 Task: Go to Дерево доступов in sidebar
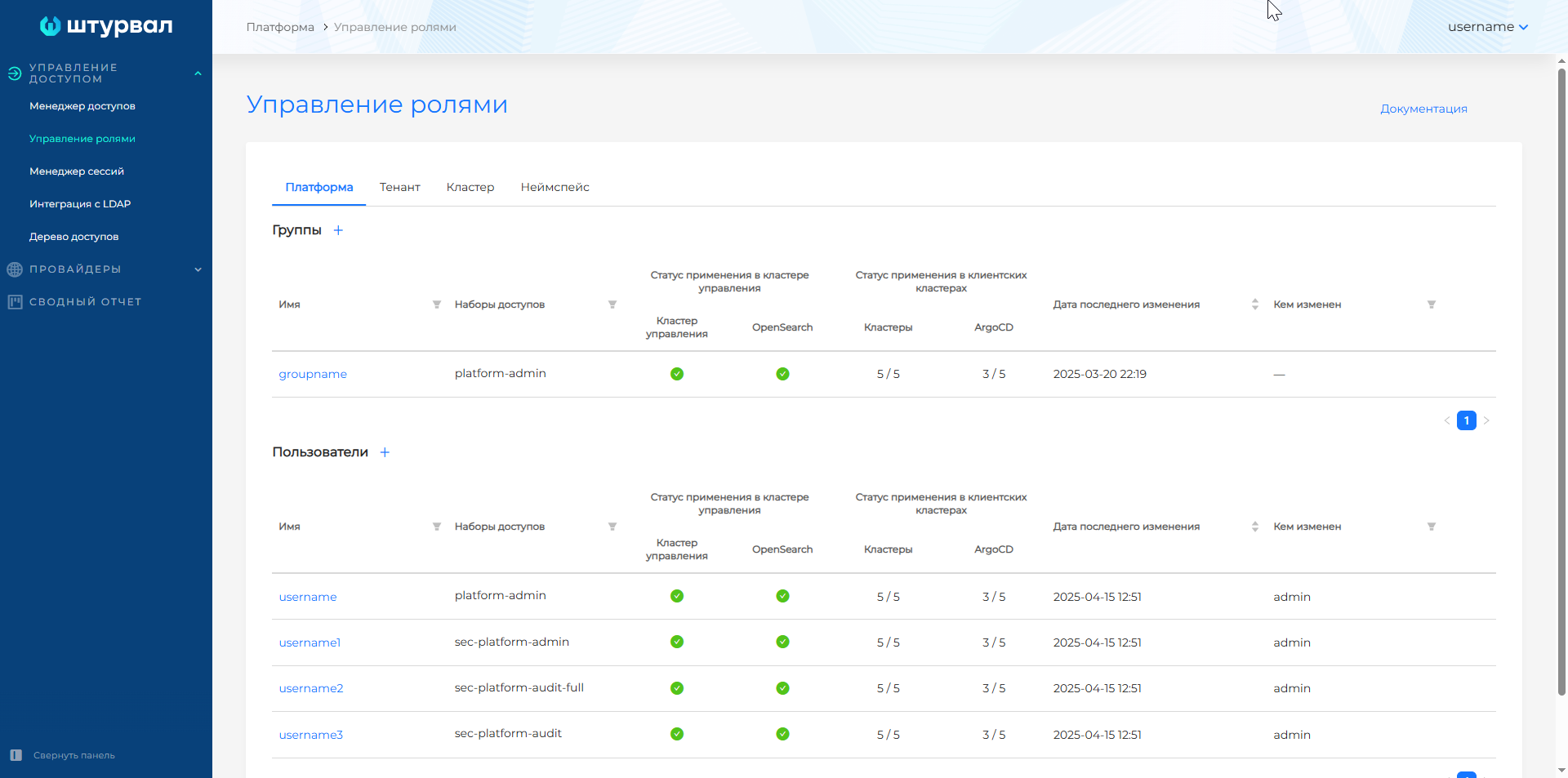click(74, 237)
